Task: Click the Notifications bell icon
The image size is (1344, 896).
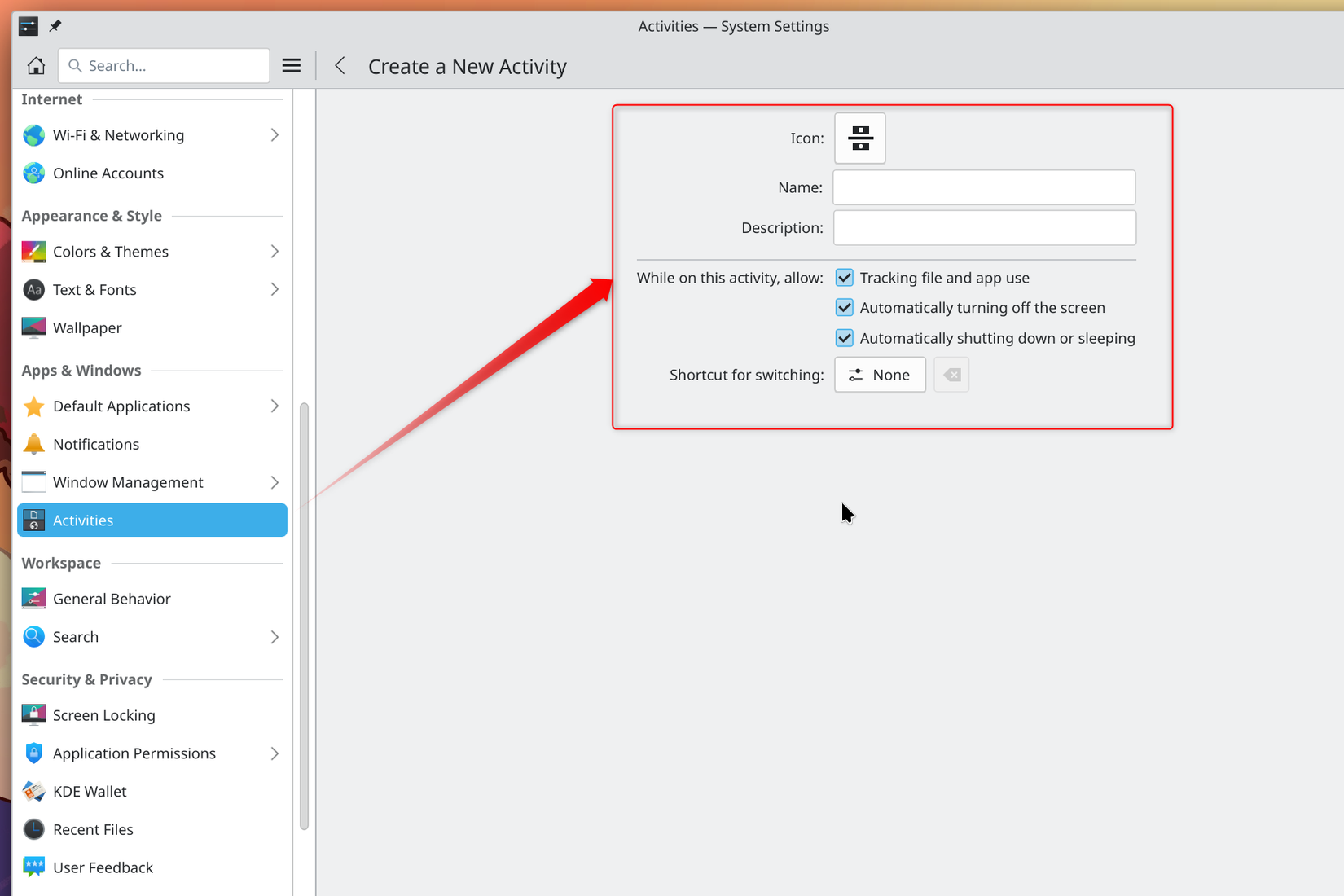Action: [33, 444]
